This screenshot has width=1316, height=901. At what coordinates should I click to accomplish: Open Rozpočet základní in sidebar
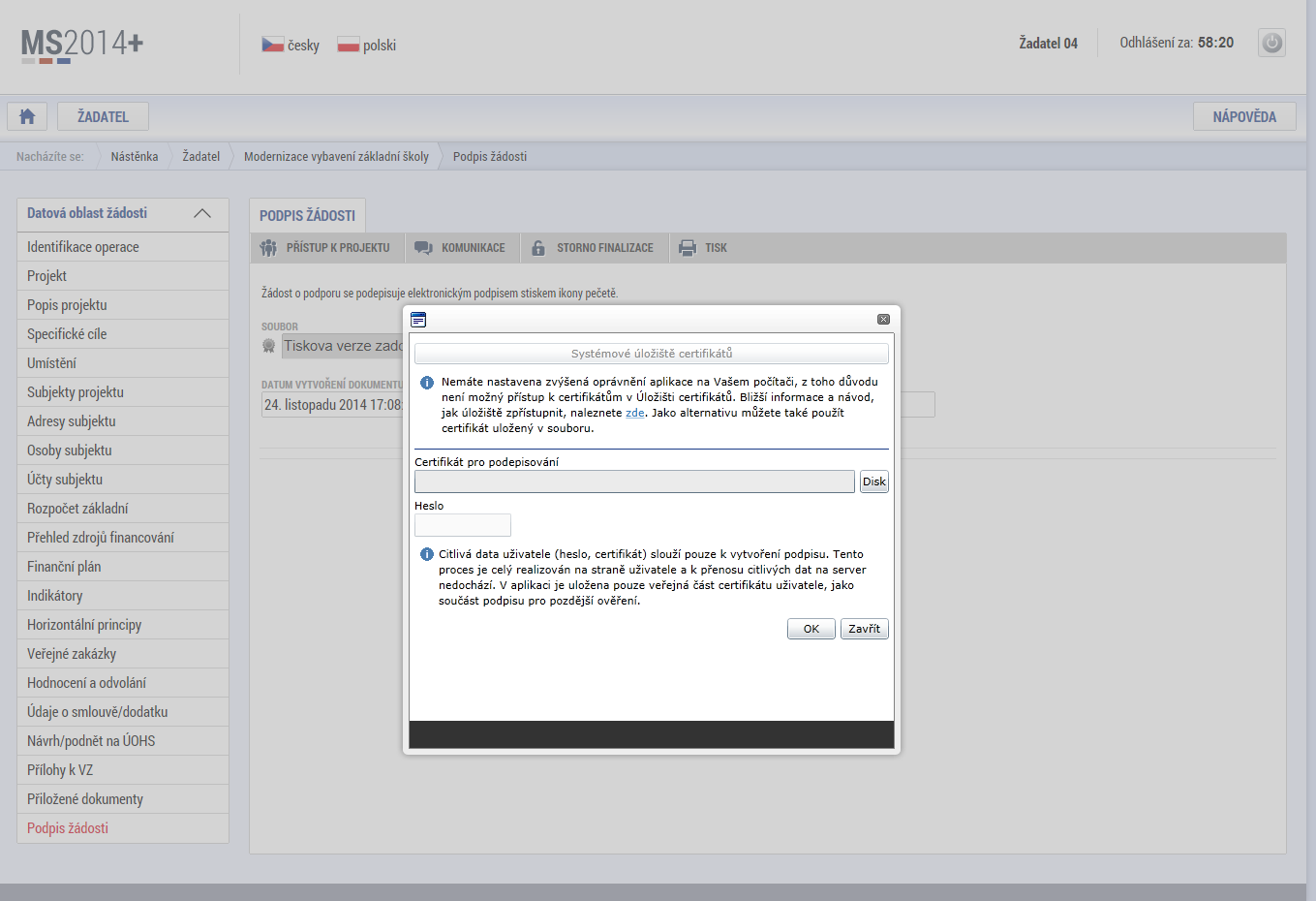point(123,509)
